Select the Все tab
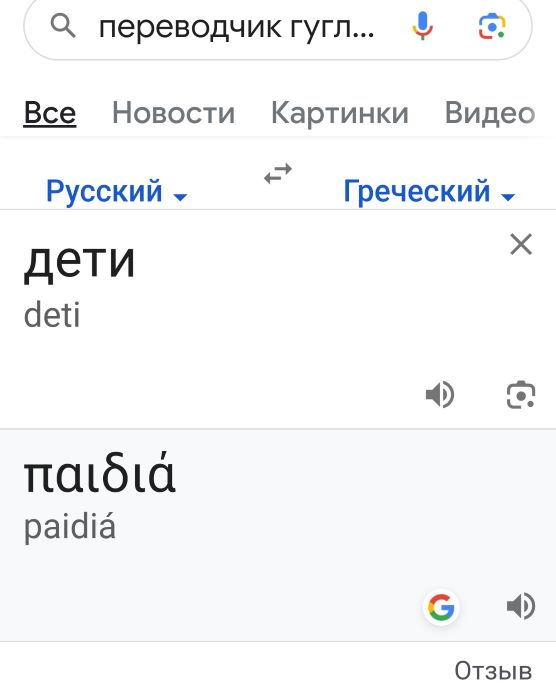Image resolution: width=556 pixels, height=691 pixels. tap(50, 113)
